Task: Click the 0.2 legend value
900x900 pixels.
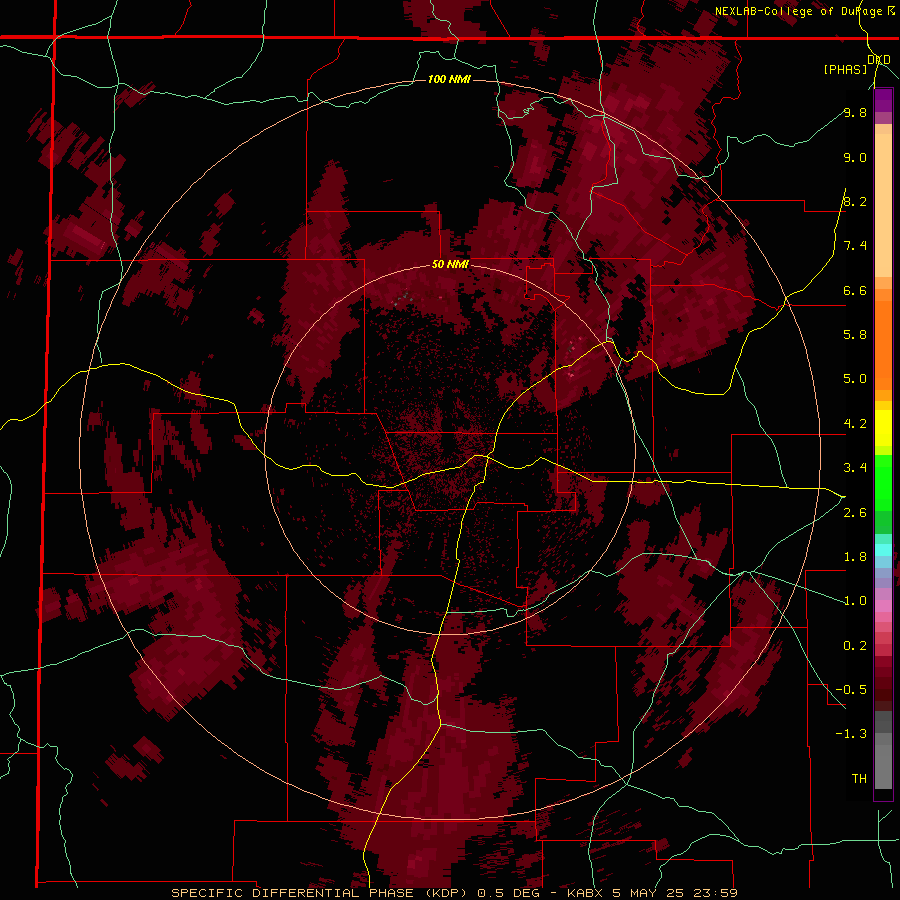Action: (x=855, y=646)
